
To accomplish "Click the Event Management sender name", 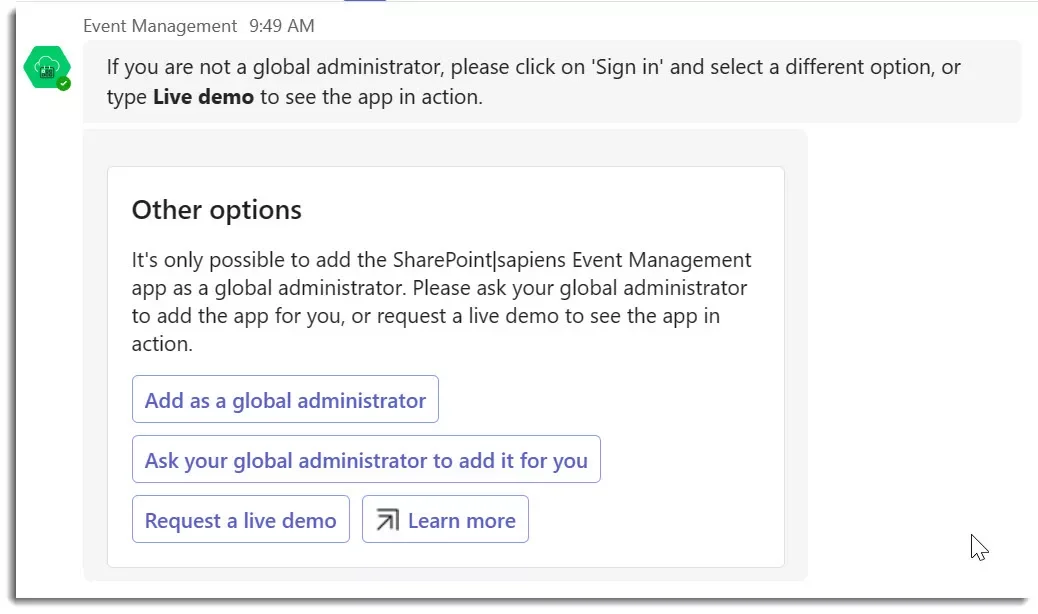I will click(x=160, y=26).
